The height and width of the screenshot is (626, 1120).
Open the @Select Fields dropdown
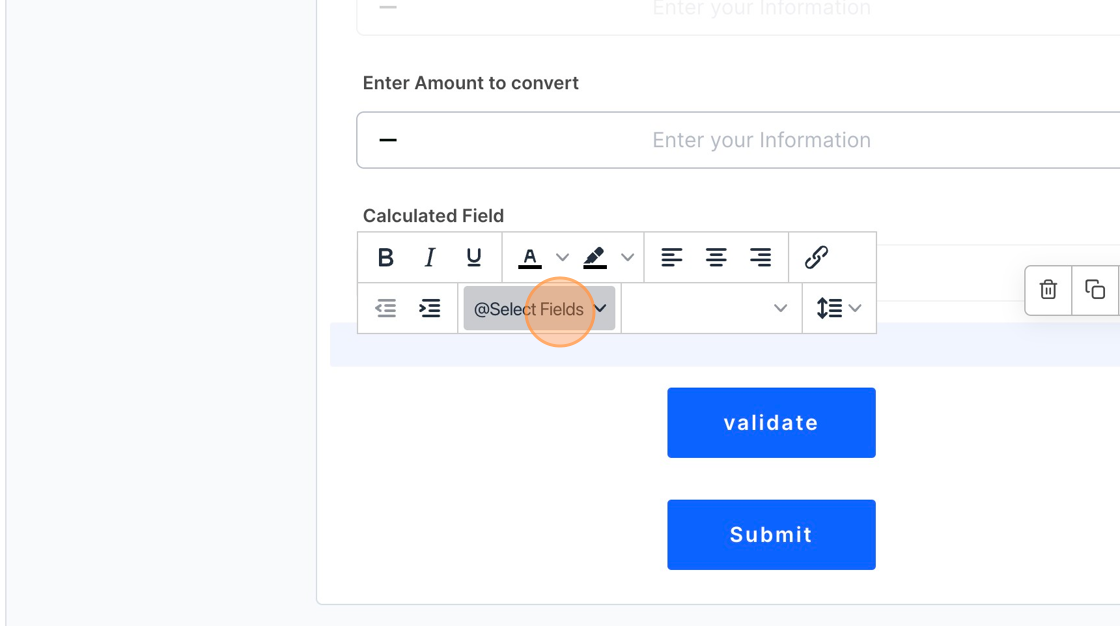537,308
